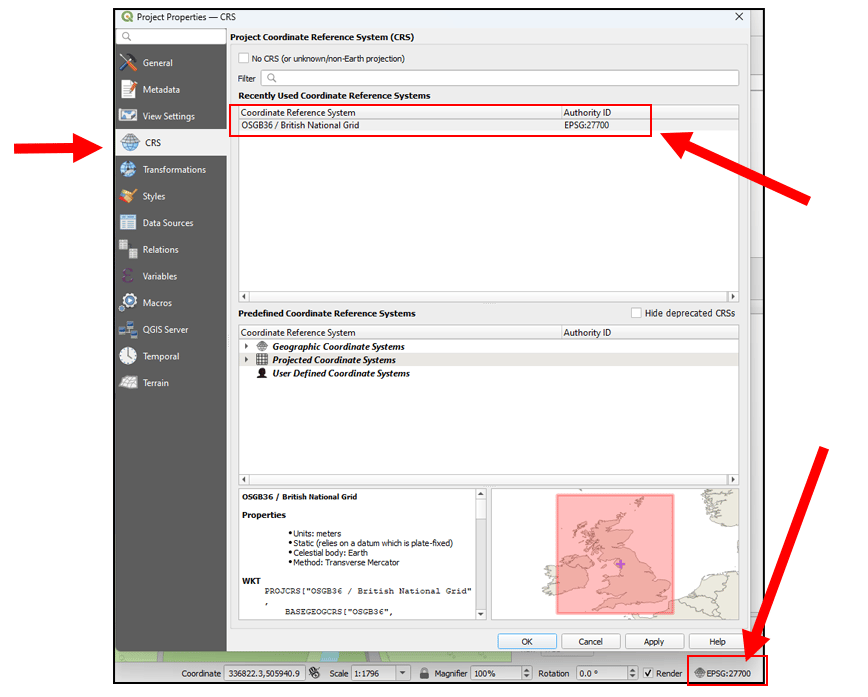Select the Metadata notepad icon
The image size is (868, 697).
click(x=128, y=90)
